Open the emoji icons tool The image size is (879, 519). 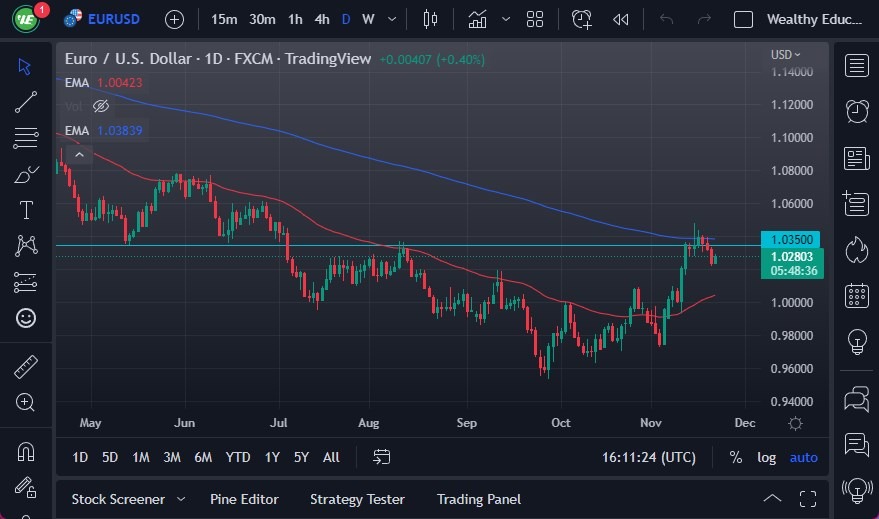[26, 318]
